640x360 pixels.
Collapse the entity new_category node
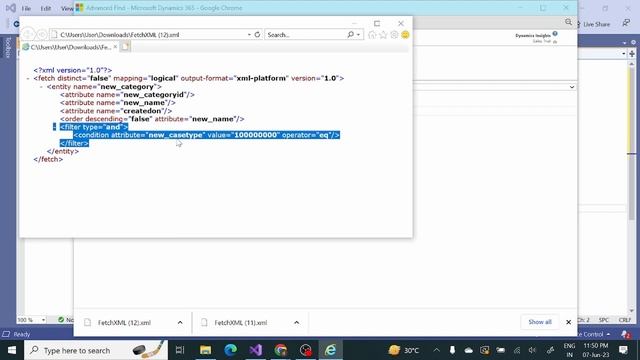(x=41, y=87)
